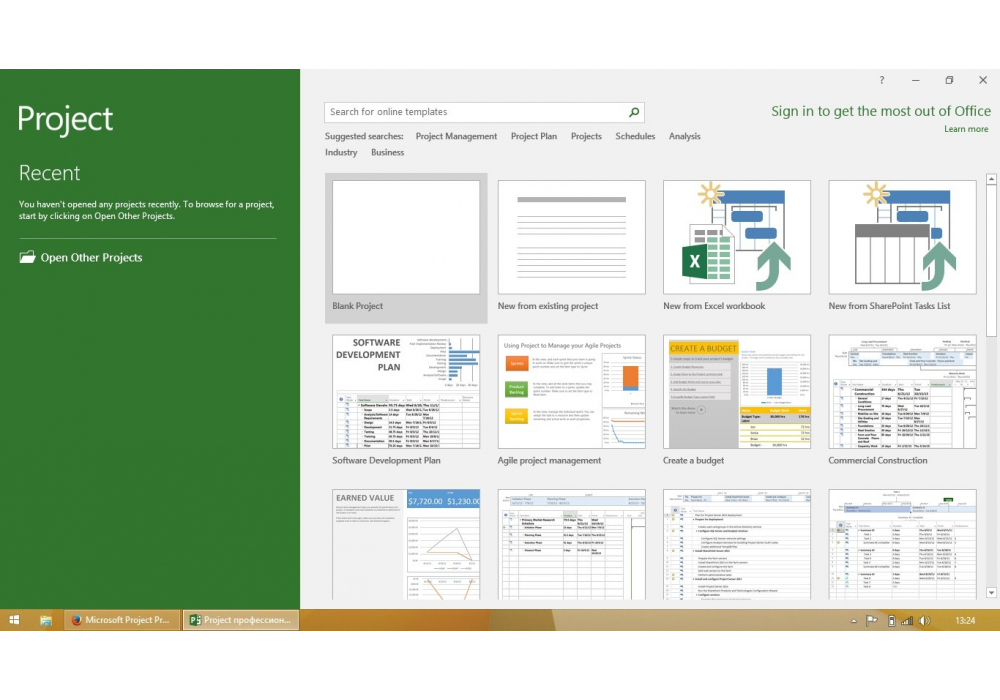Click the Learn more link
The width and height of the screenshot is (1000, 700).
point(966,129)
